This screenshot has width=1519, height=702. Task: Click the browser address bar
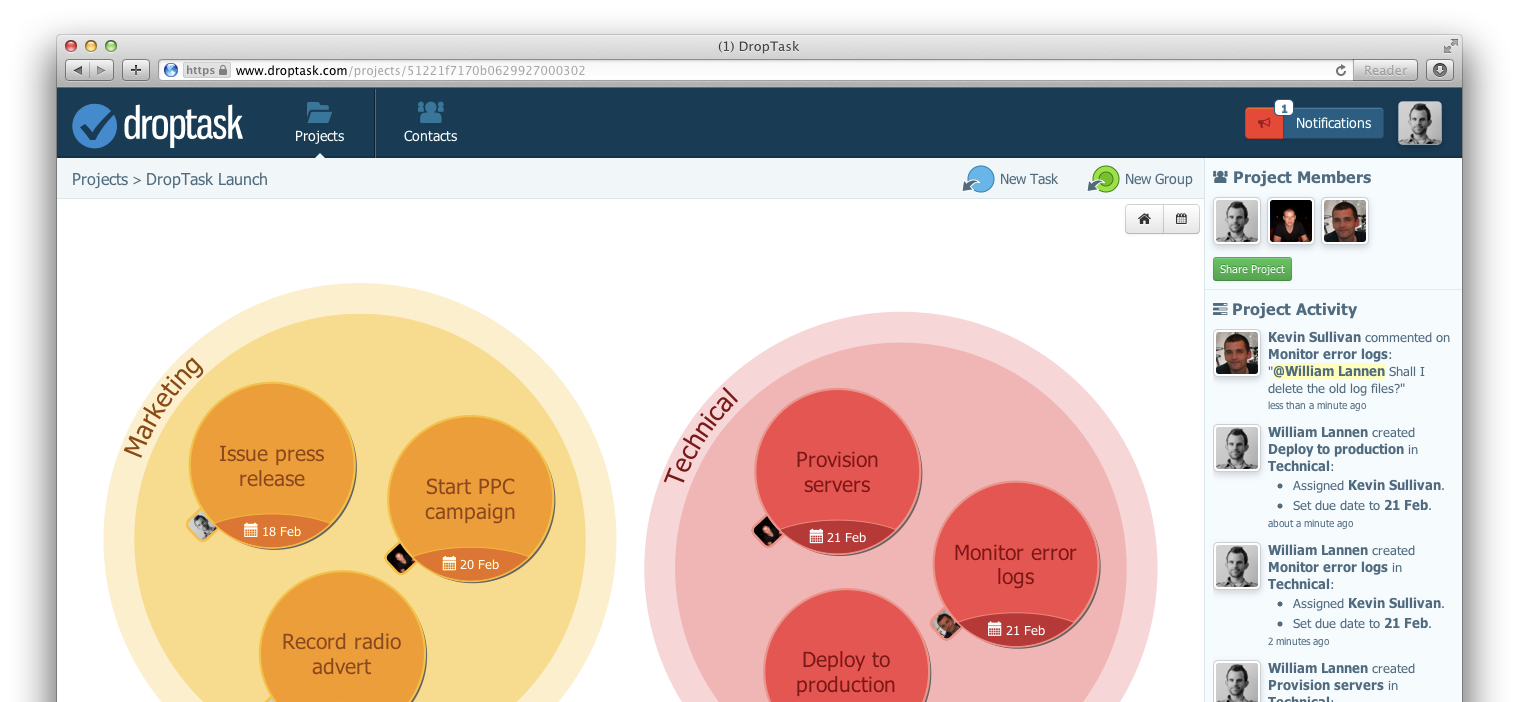(x=700, y=70)
